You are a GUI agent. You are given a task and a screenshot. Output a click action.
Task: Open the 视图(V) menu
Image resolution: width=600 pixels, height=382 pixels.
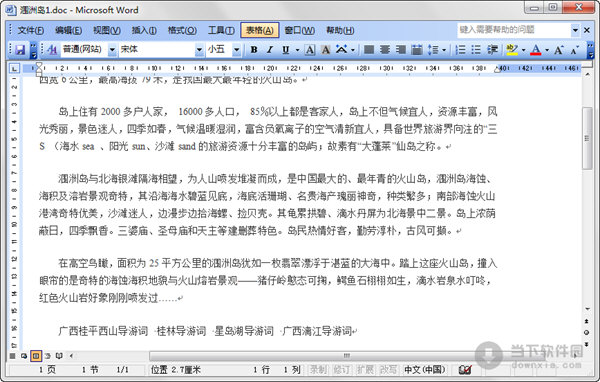(107, 30)
